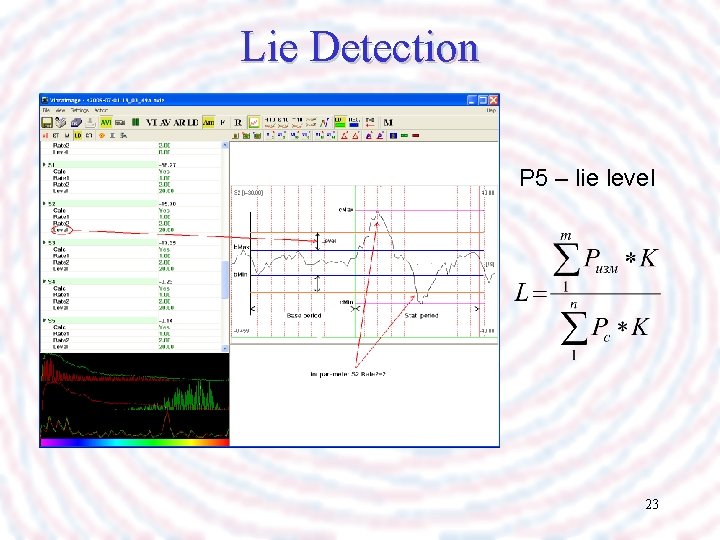Click the Yes value of S2 Calc

tap(164, 210)
